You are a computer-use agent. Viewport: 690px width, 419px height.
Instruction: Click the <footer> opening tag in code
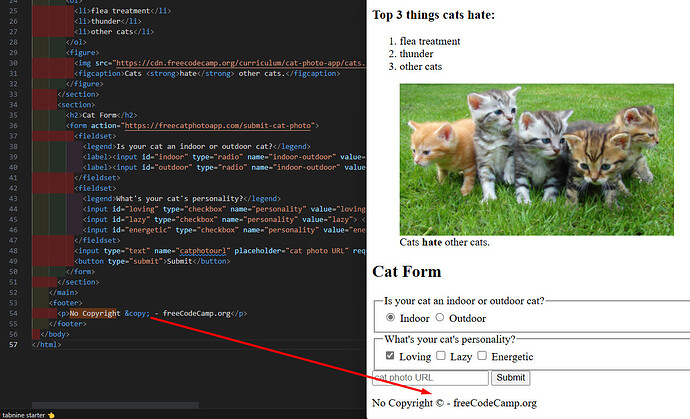(66, 303)
